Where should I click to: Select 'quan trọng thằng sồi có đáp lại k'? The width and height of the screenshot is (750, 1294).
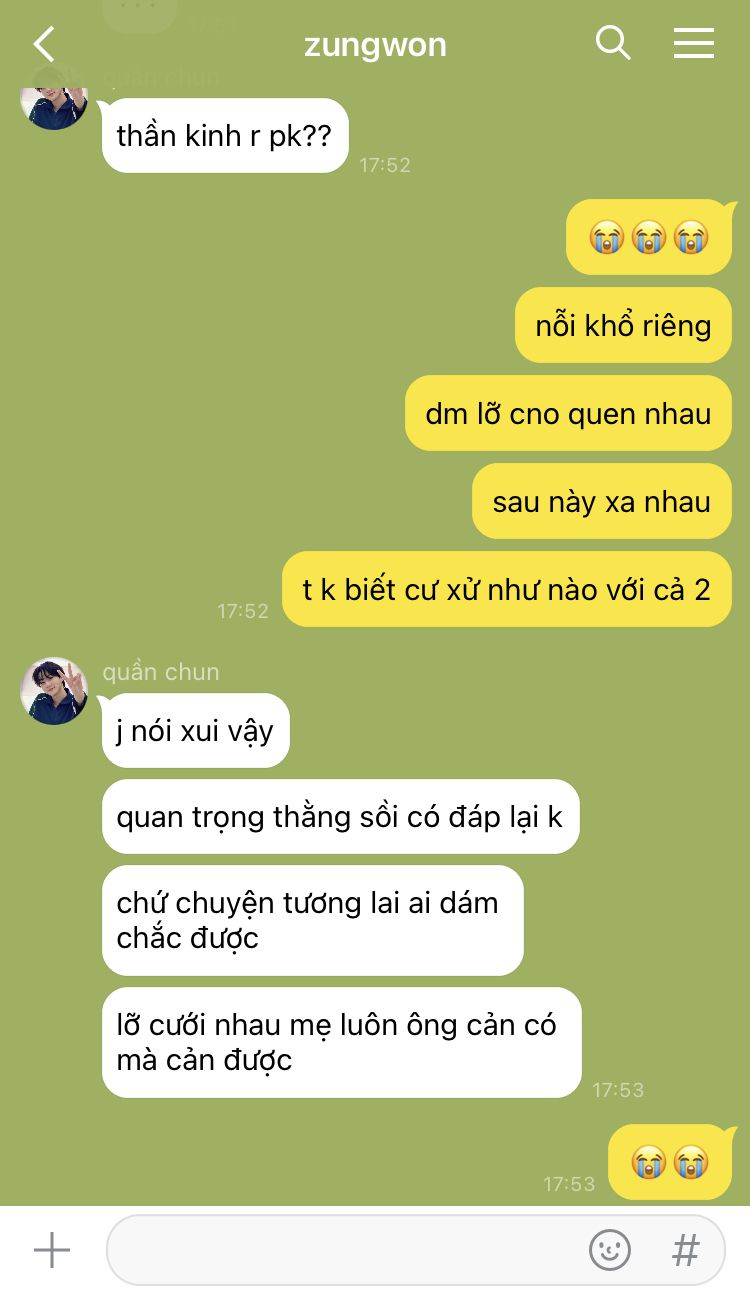340,817
